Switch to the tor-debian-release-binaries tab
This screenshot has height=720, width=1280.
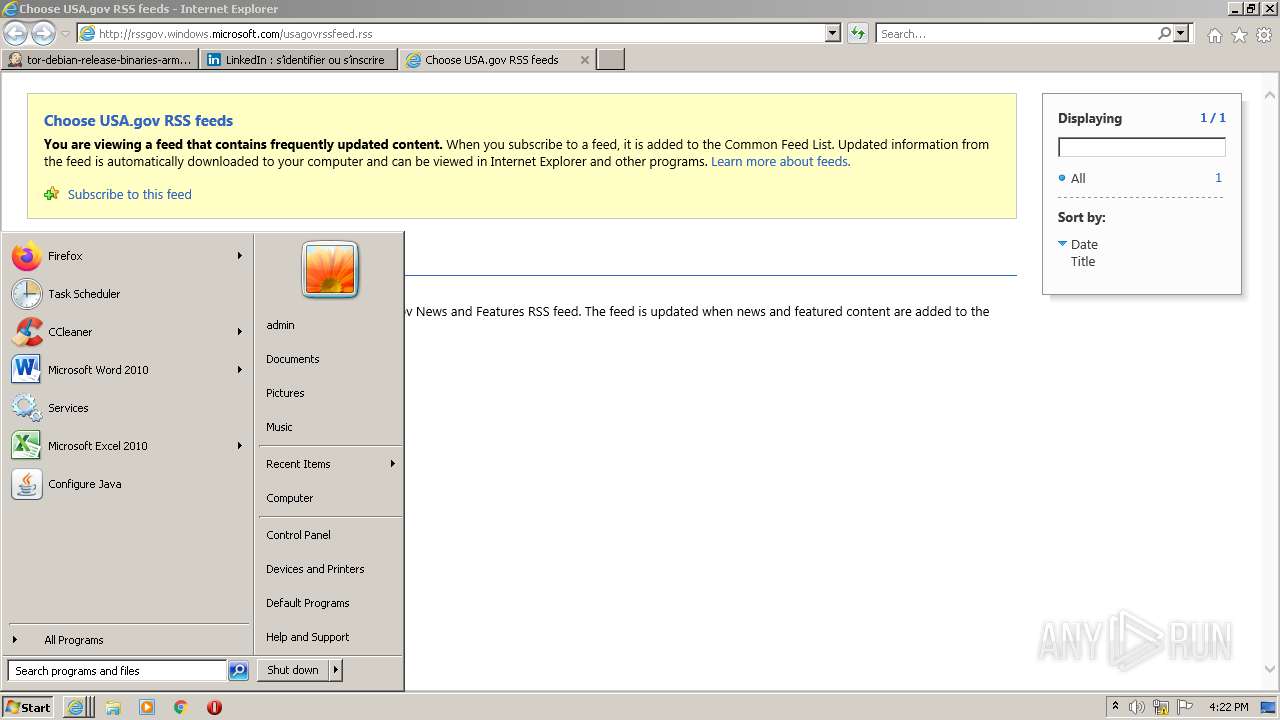[99, 60]
